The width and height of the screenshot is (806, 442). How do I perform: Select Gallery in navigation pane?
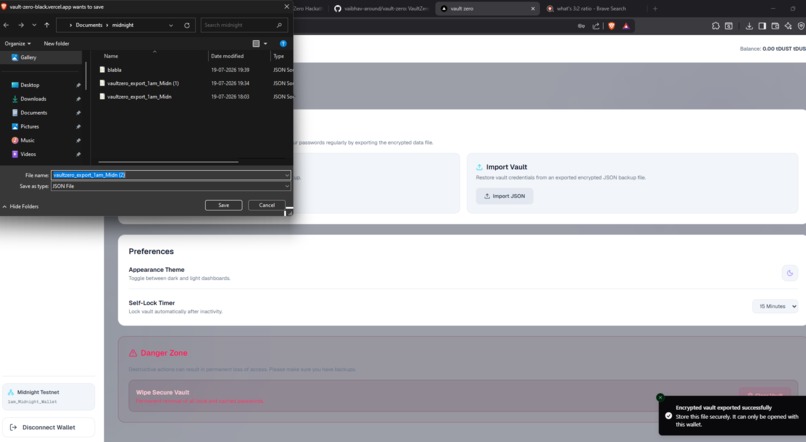point(41,58)
